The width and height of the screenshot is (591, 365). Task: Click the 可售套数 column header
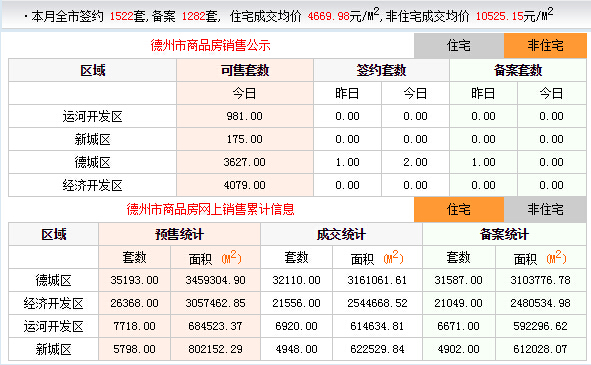(x=245, y=70)
